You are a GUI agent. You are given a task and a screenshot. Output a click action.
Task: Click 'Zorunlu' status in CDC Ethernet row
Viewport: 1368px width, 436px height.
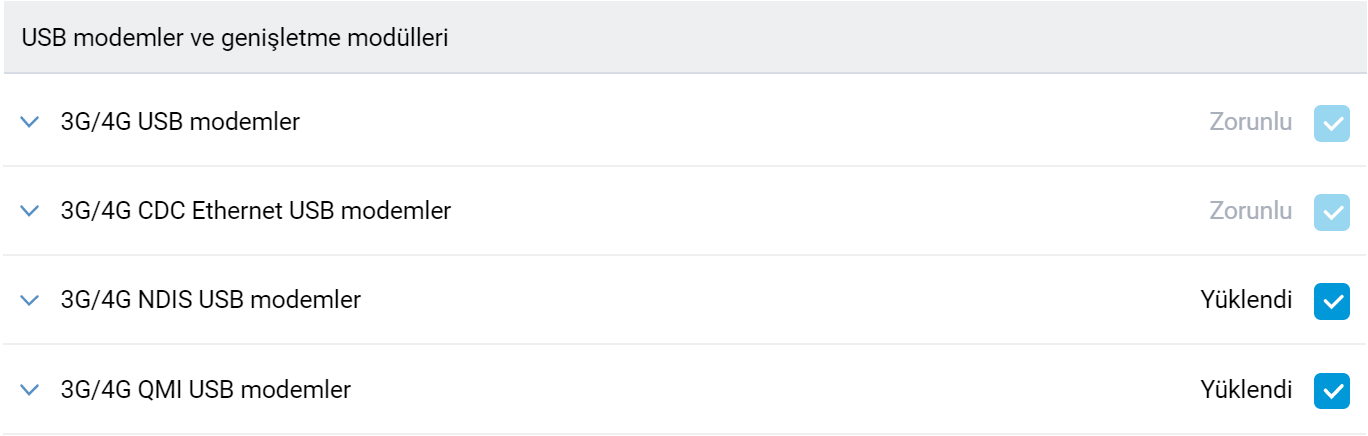click(1250, 211)
